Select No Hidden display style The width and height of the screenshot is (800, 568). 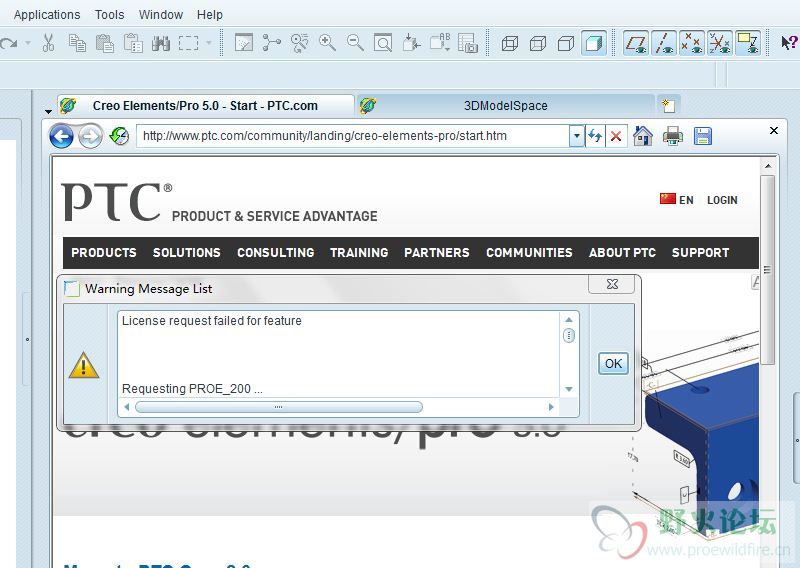[566, 43]
